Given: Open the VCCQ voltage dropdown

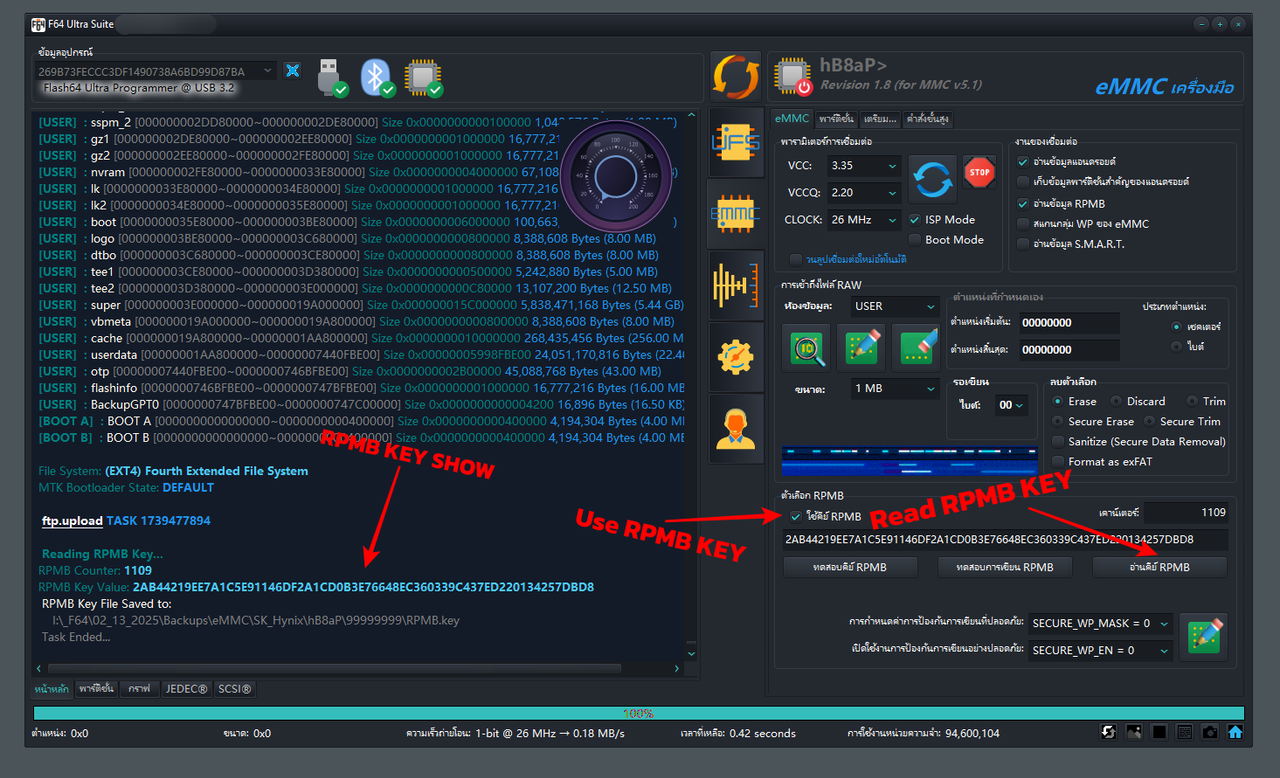Looking at the screenshot, I should click(864, 192).
